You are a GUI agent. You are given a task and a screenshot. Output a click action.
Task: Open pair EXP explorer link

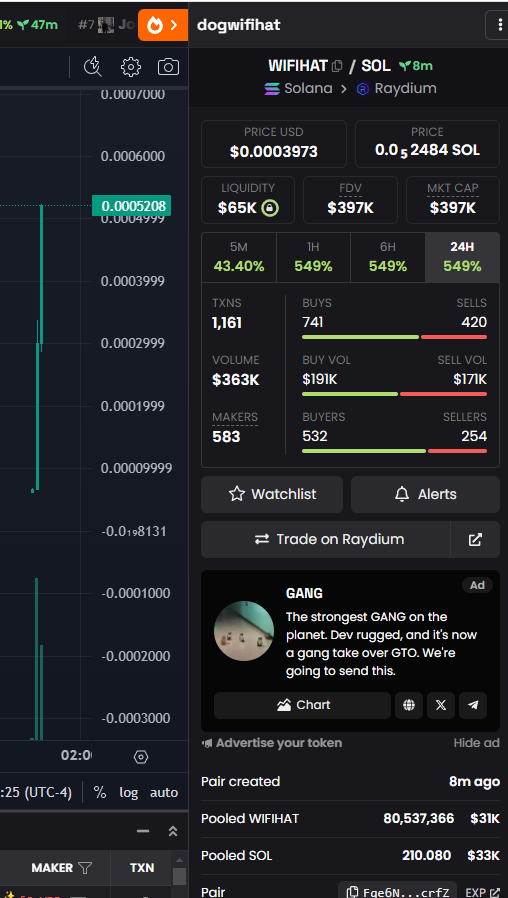tap(483, 892)
